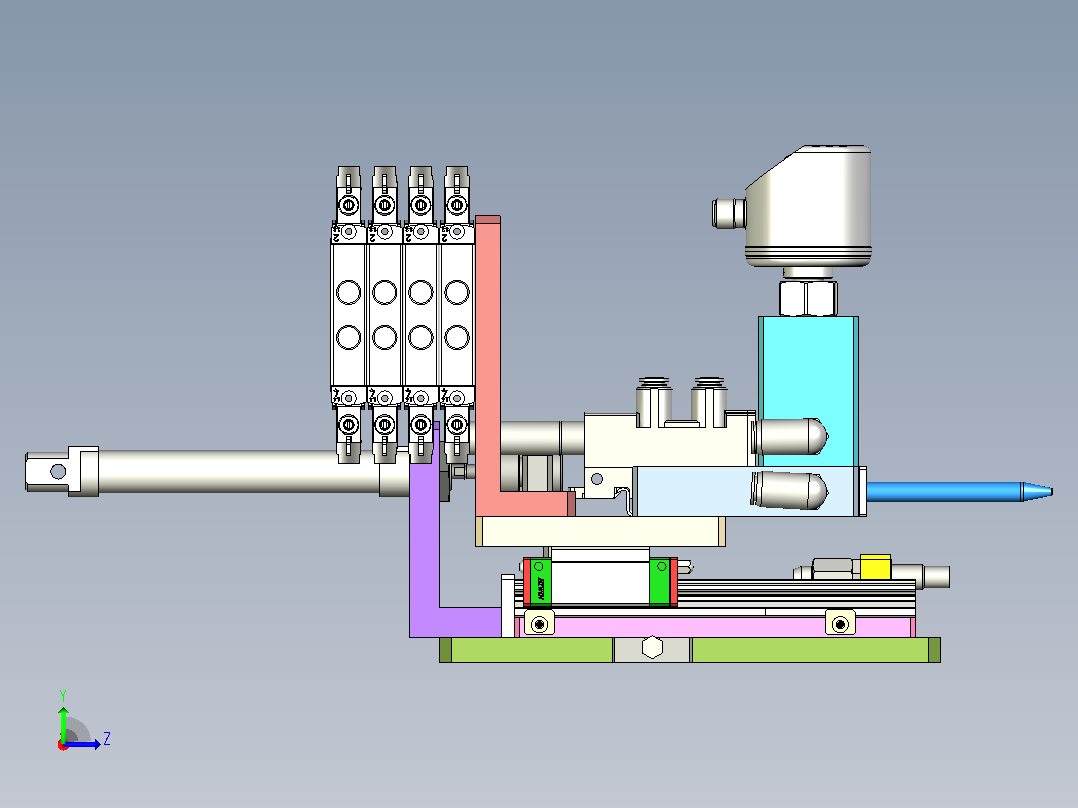1078x808 pixels.
Task: Click the Z axis of the coordinate triad
Action: [84, 743]
